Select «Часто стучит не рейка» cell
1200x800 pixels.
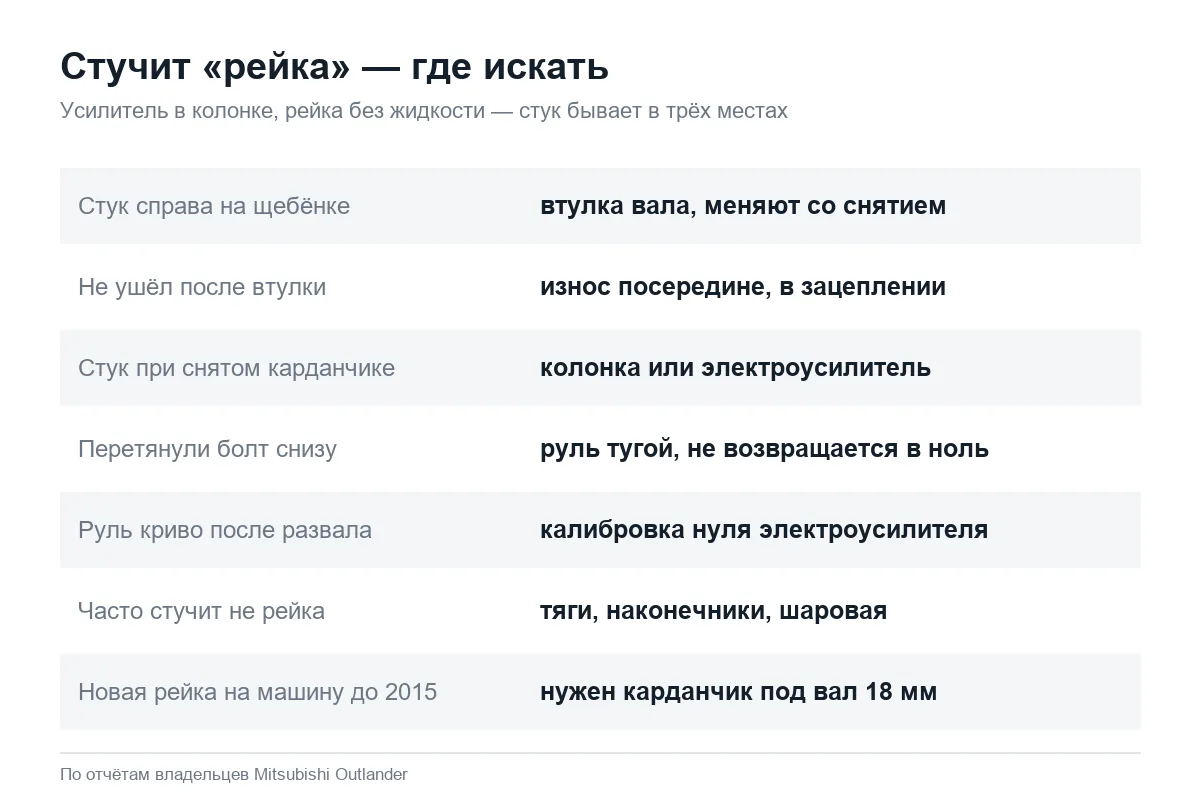[201, 611]
